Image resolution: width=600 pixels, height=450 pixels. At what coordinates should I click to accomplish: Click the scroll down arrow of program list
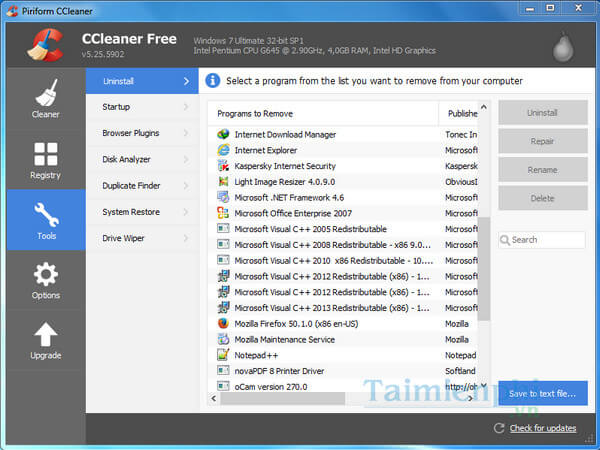tap(484, 385)
